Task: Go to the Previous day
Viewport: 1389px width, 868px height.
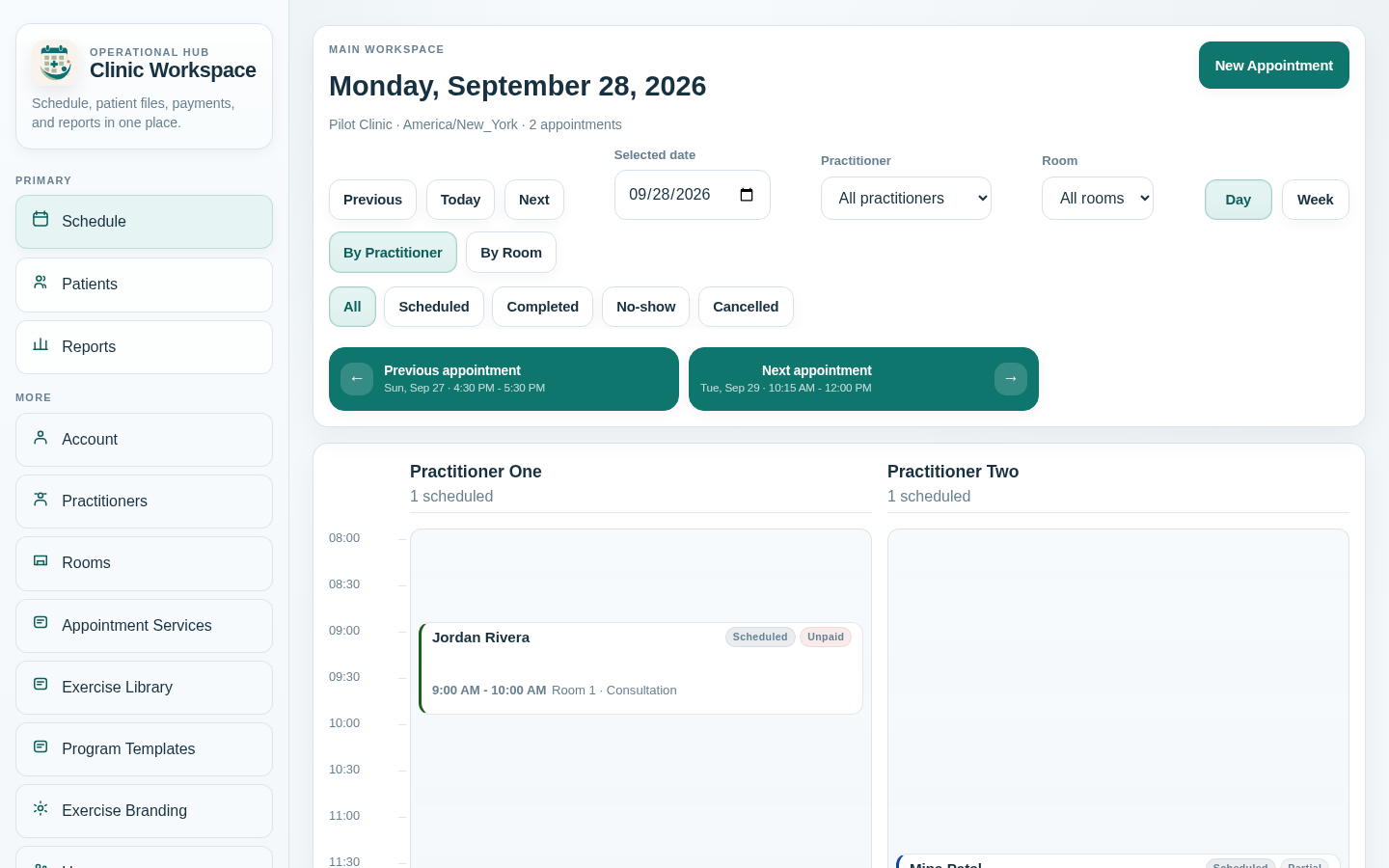Action: [x=372, y=200]
